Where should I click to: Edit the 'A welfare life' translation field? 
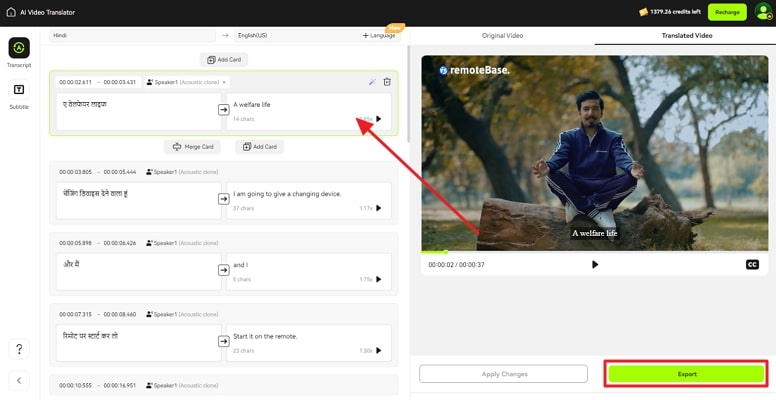308,111
